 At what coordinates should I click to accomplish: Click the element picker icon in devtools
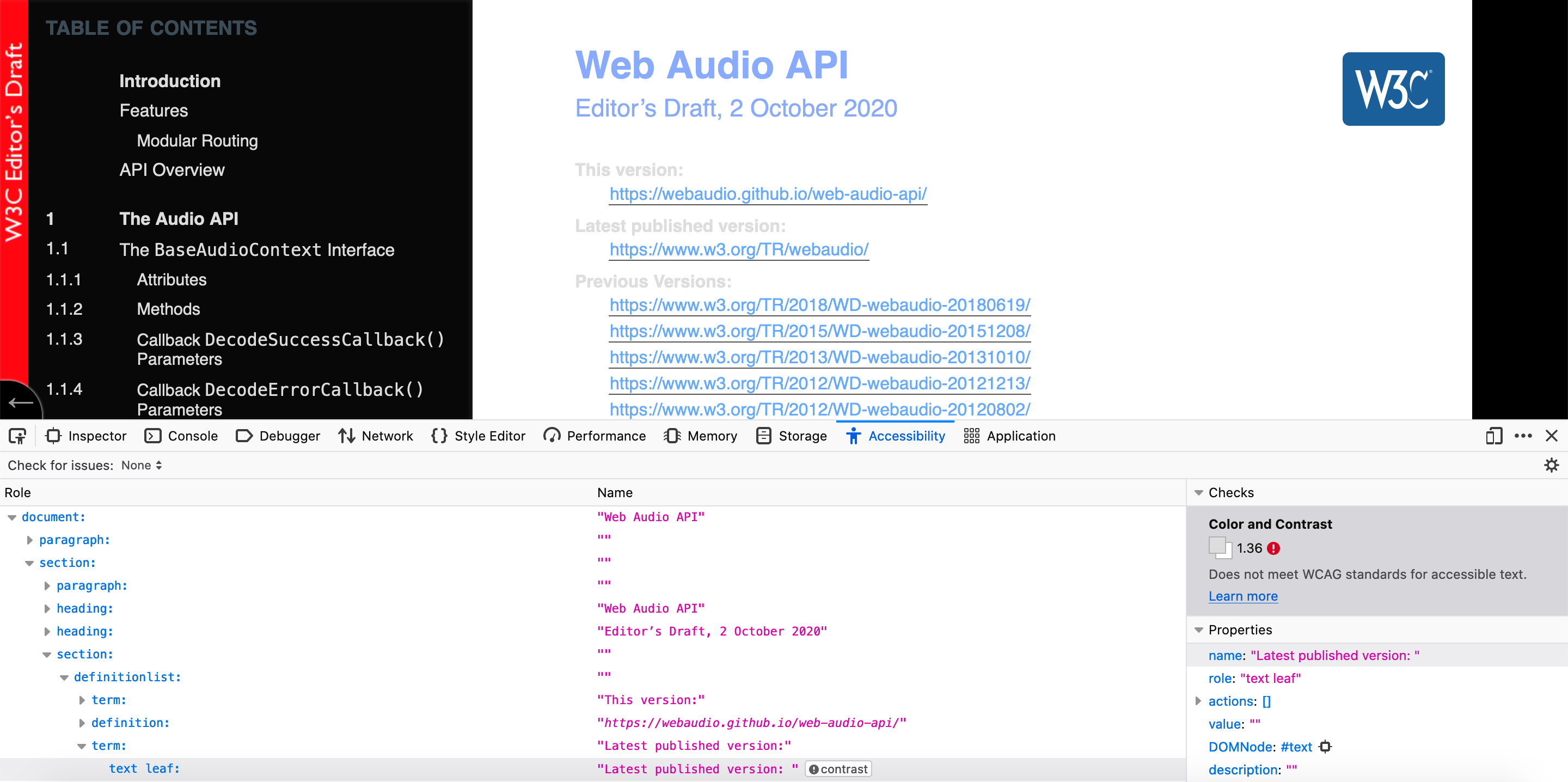17,436
